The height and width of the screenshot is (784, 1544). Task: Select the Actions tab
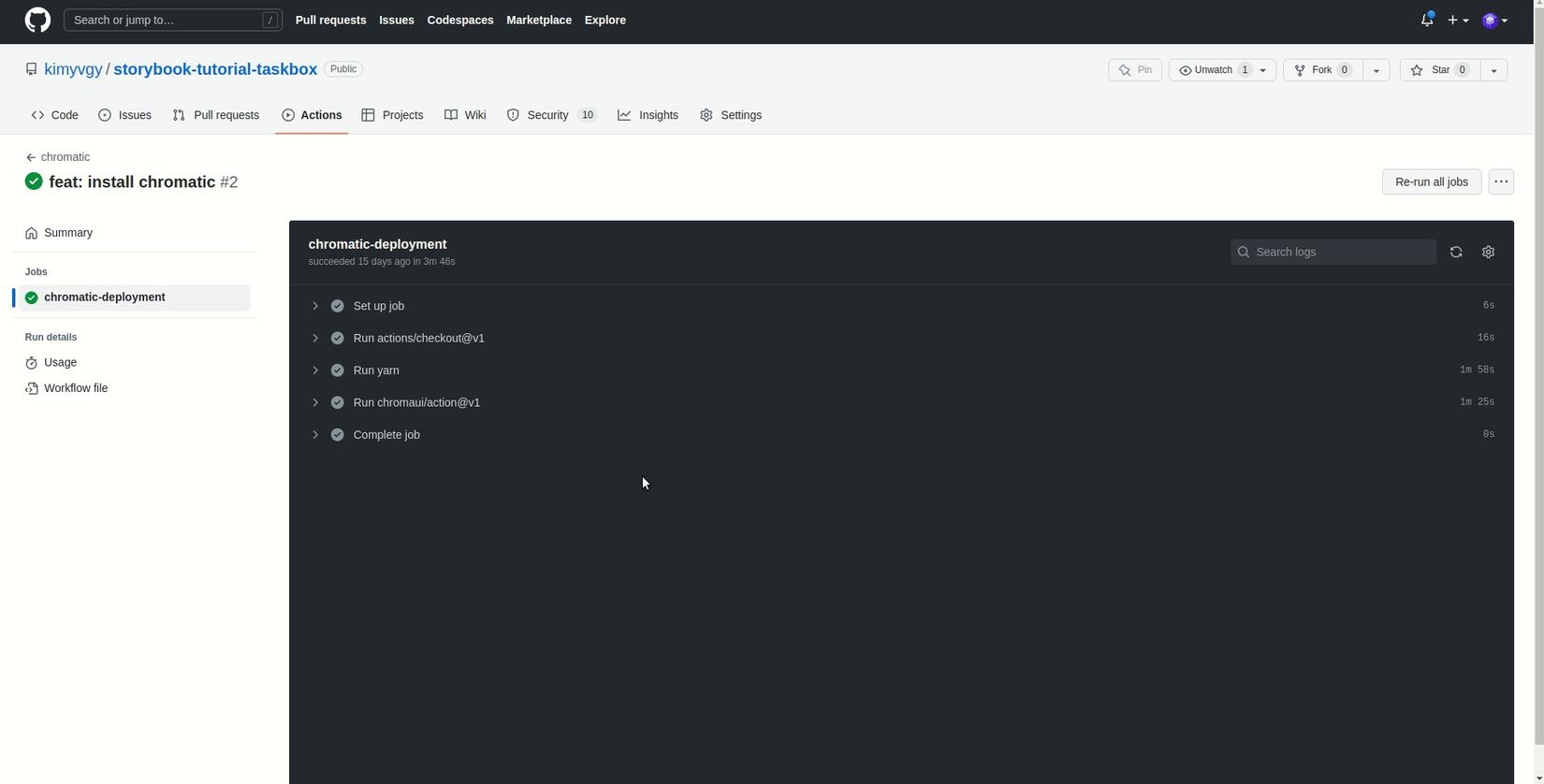click(312, 115)
